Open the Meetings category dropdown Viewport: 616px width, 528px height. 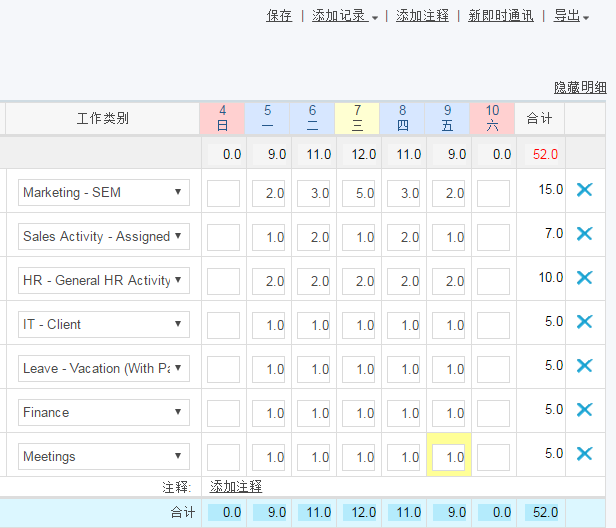click(x=104, y=457)
